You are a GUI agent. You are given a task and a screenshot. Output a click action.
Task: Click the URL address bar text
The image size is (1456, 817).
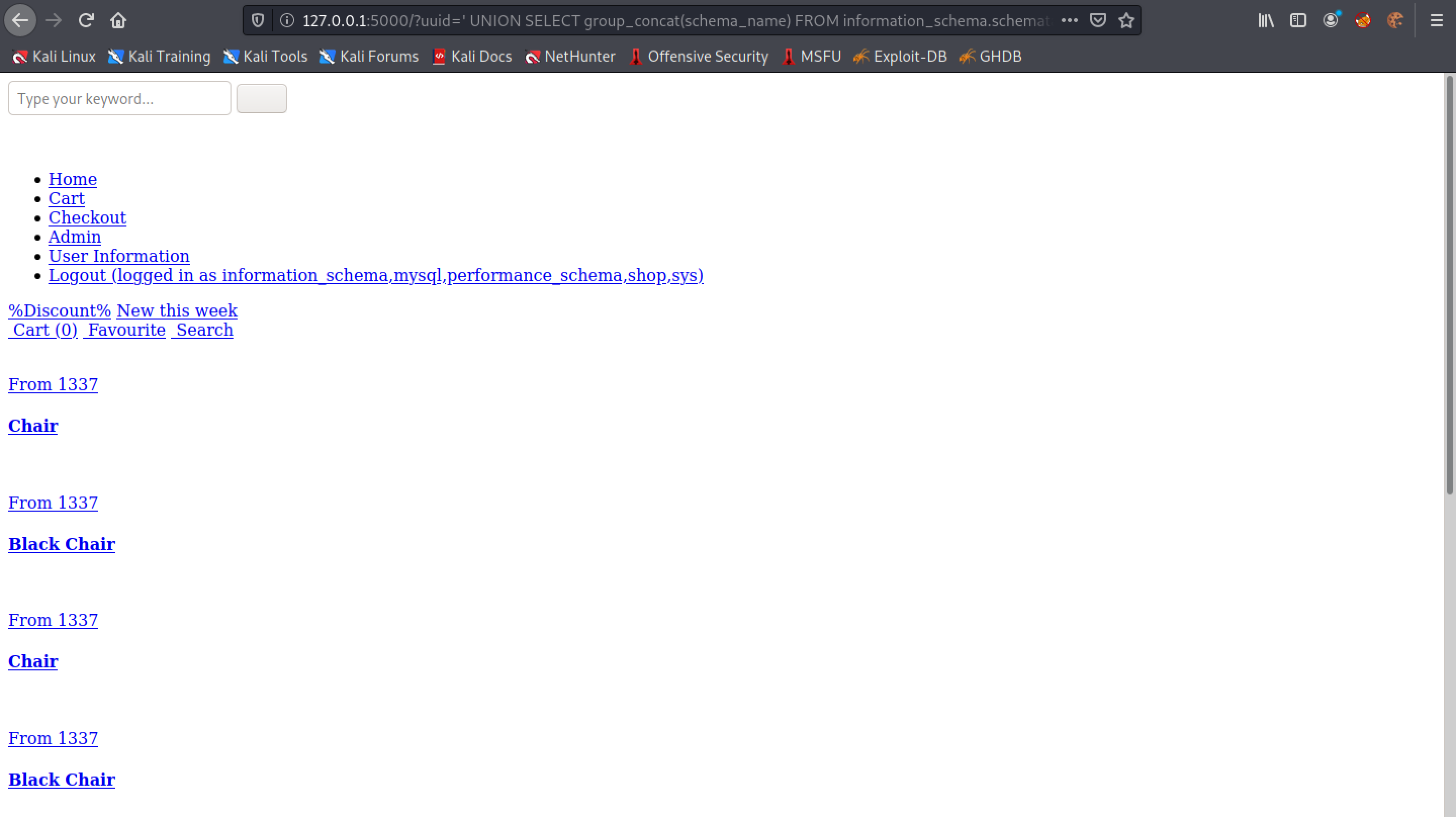(x=675, y=21)
